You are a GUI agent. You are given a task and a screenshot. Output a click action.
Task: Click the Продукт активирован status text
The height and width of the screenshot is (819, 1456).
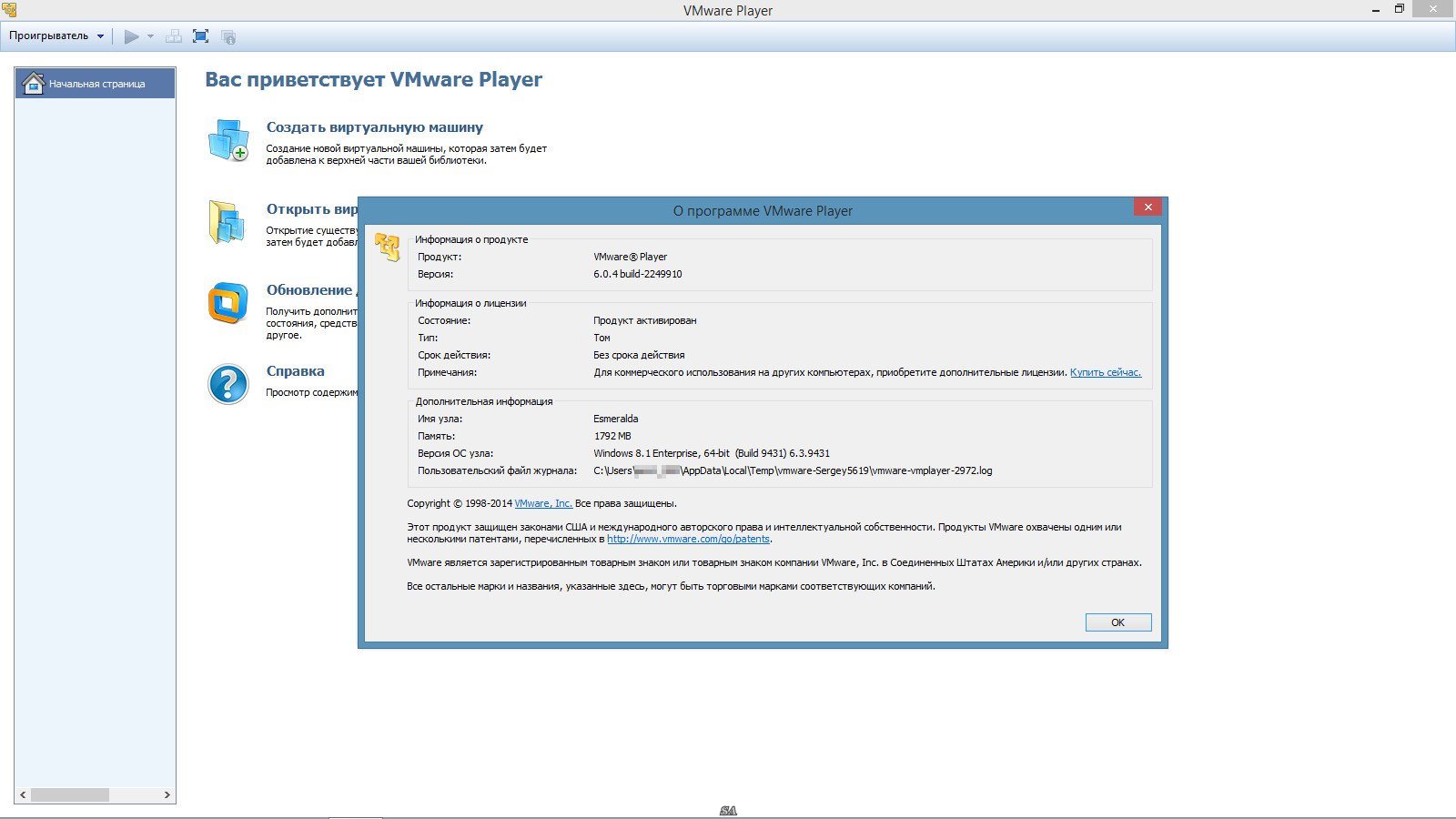click(644, 320)
